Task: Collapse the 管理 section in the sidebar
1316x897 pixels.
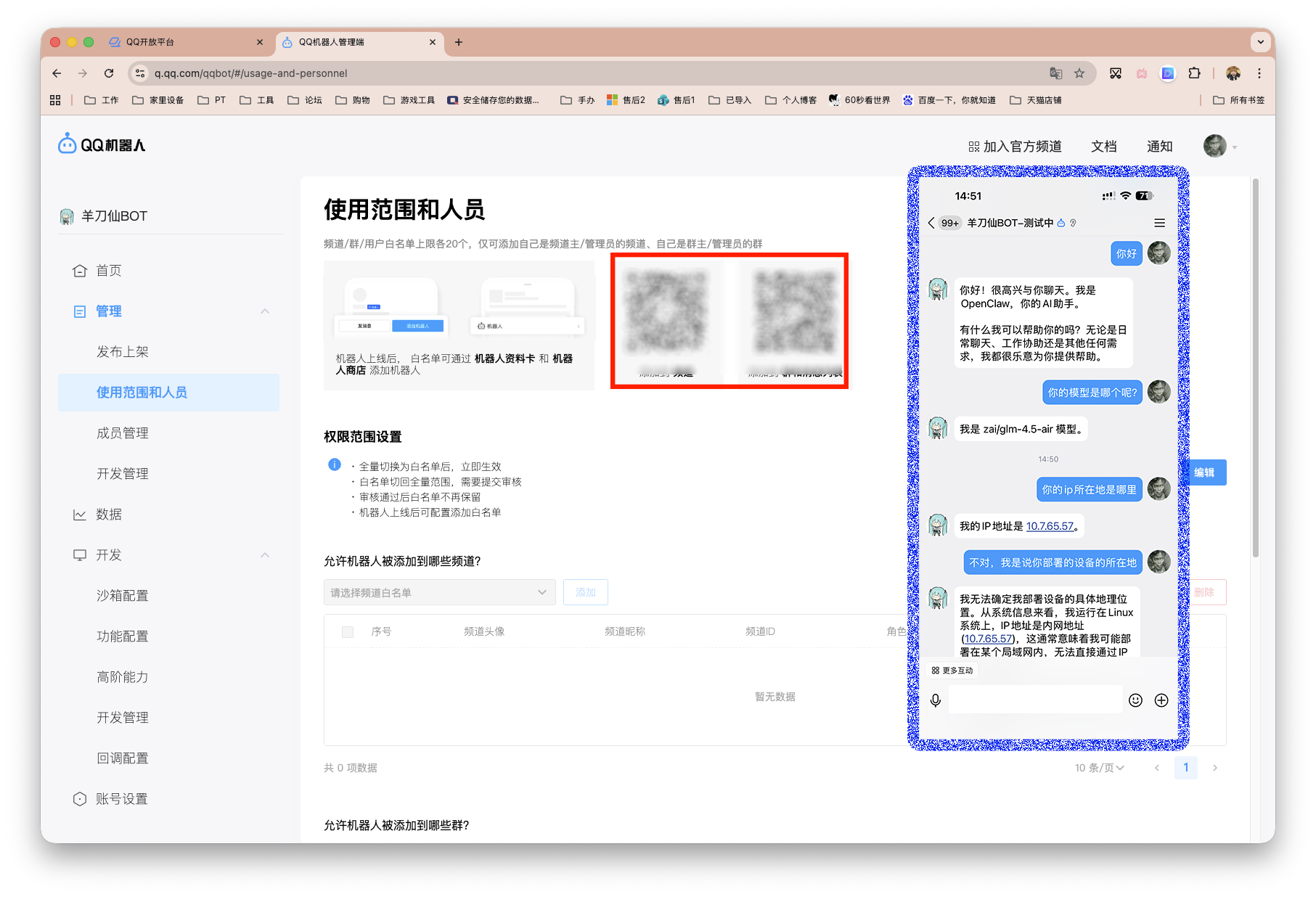Action: pyautogui.click(x=266, y=311)
